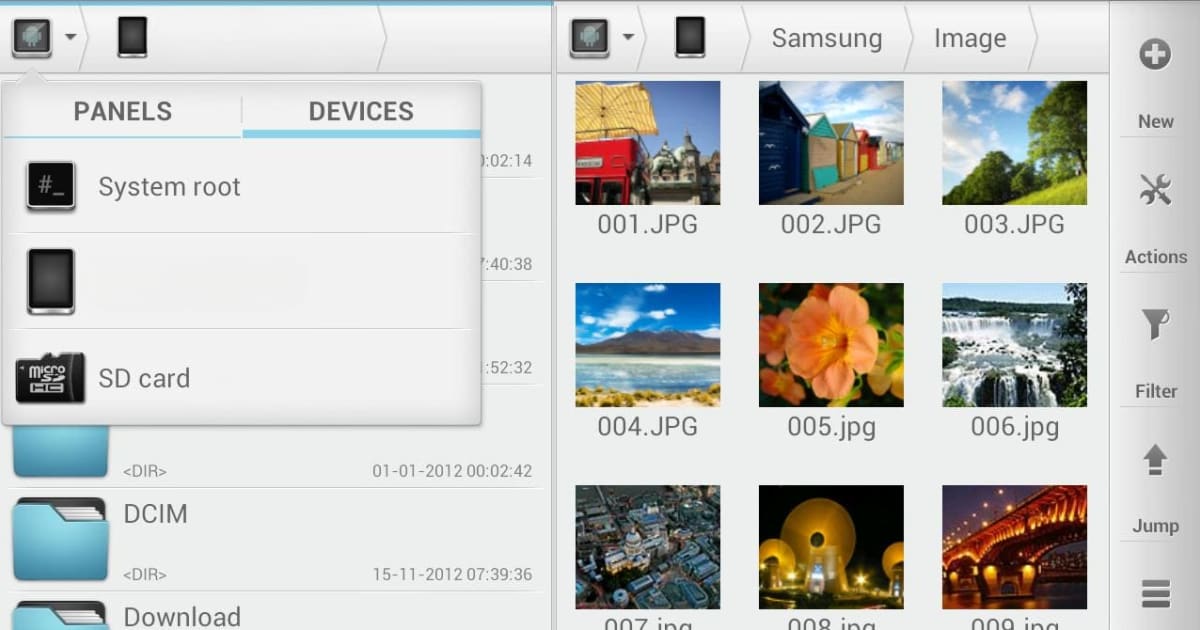Open the 005.jpg flower photo
1200x630 pixels.
(831, 345)
